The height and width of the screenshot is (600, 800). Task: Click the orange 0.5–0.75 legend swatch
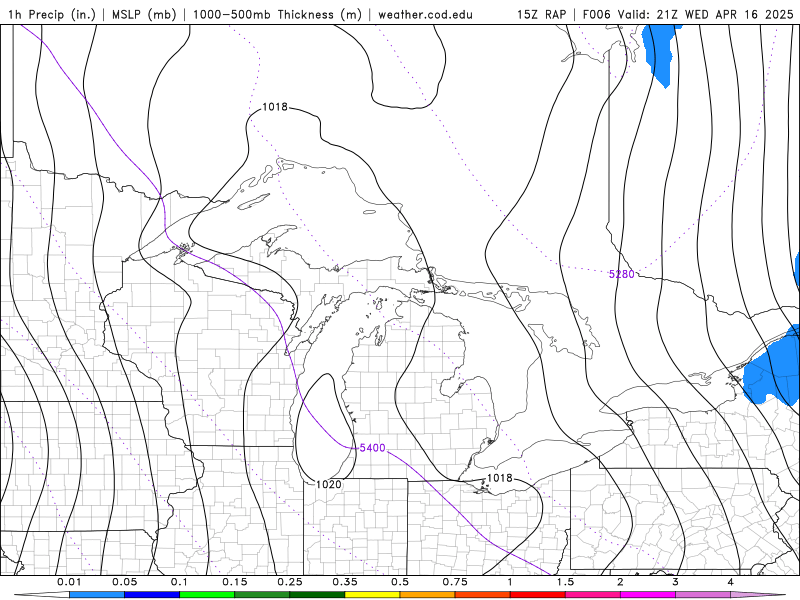tap(428, 595)
